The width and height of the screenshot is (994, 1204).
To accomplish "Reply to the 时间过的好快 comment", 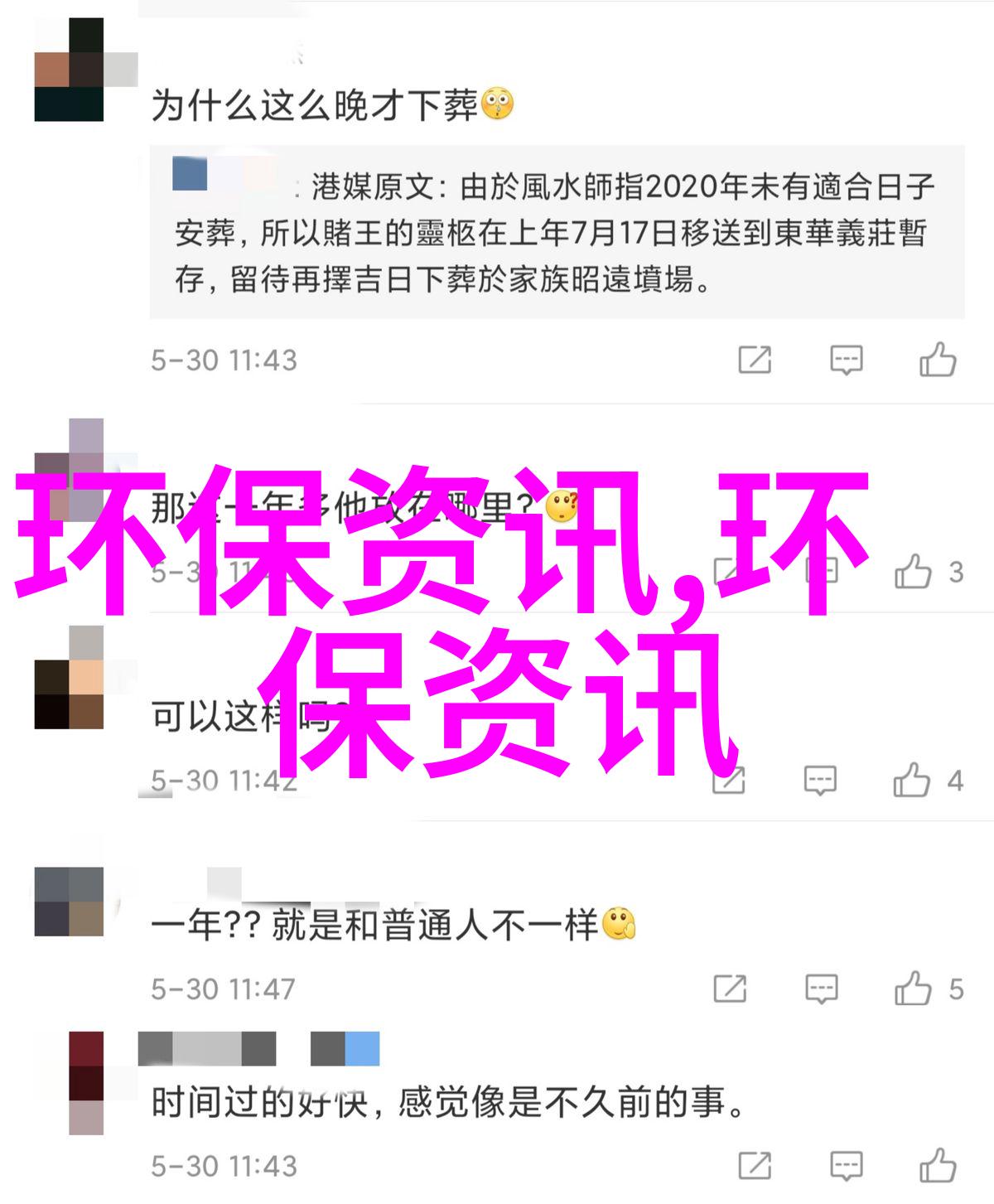I will pos(846,1166).
